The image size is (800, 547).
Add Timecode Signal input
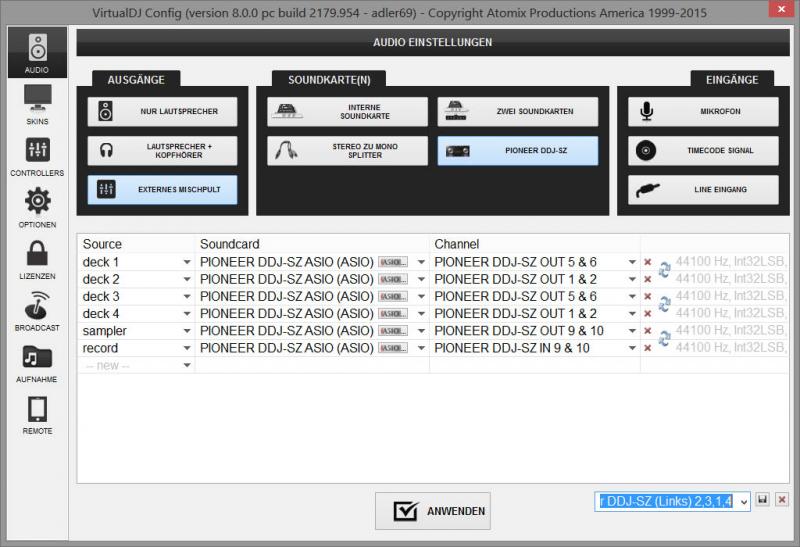703,151
